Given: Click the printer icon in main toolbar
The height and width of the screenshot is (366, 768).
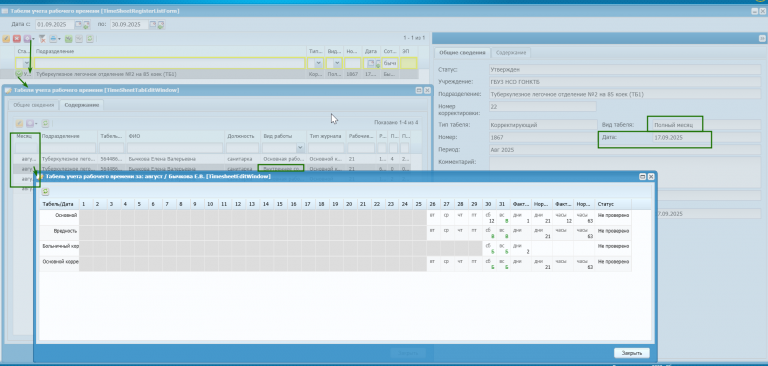Looking at the screenshot, I should [x=53, y=39].
